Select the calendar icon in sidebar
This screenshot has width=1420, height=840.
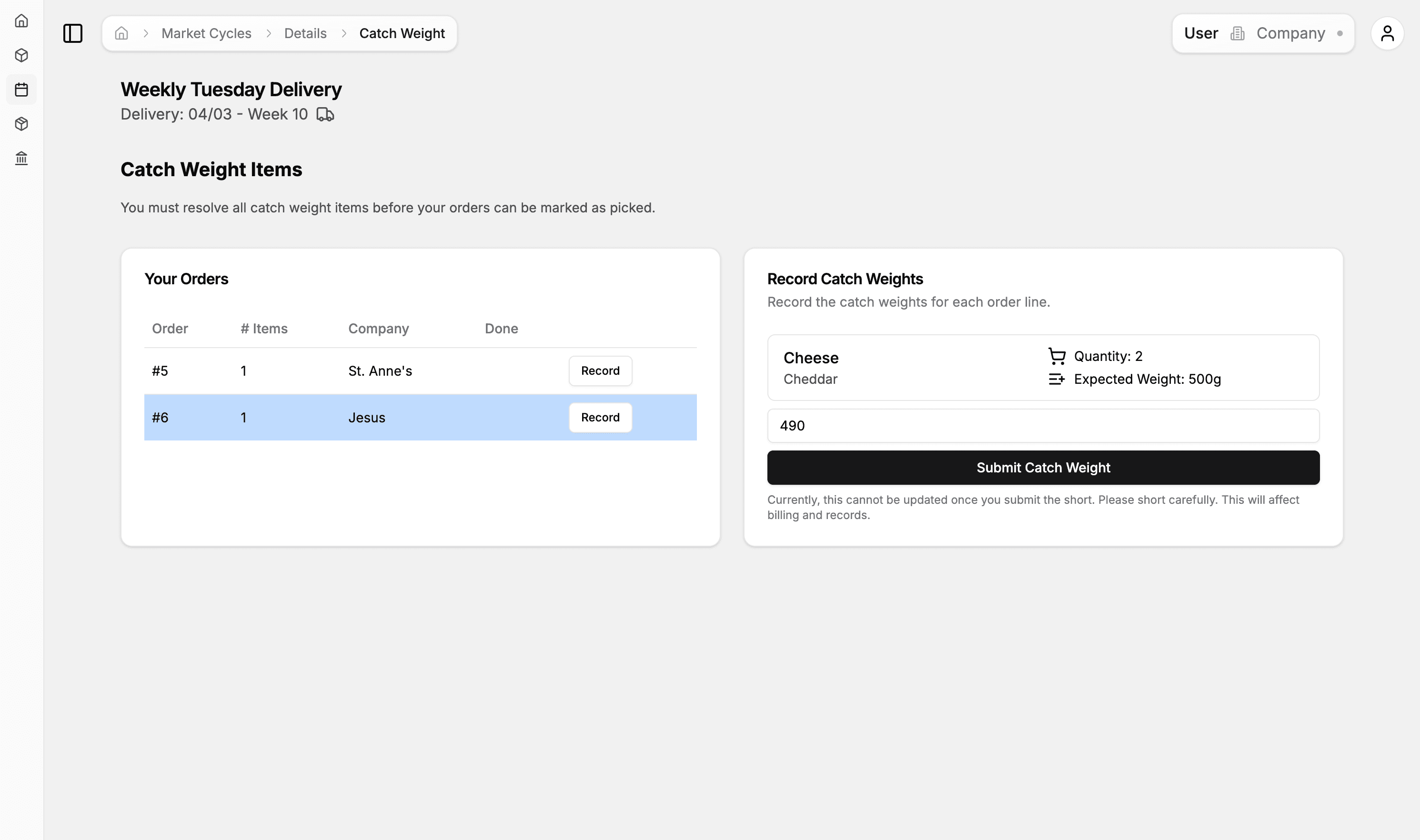pyautogui.click(x=21, y=90)
